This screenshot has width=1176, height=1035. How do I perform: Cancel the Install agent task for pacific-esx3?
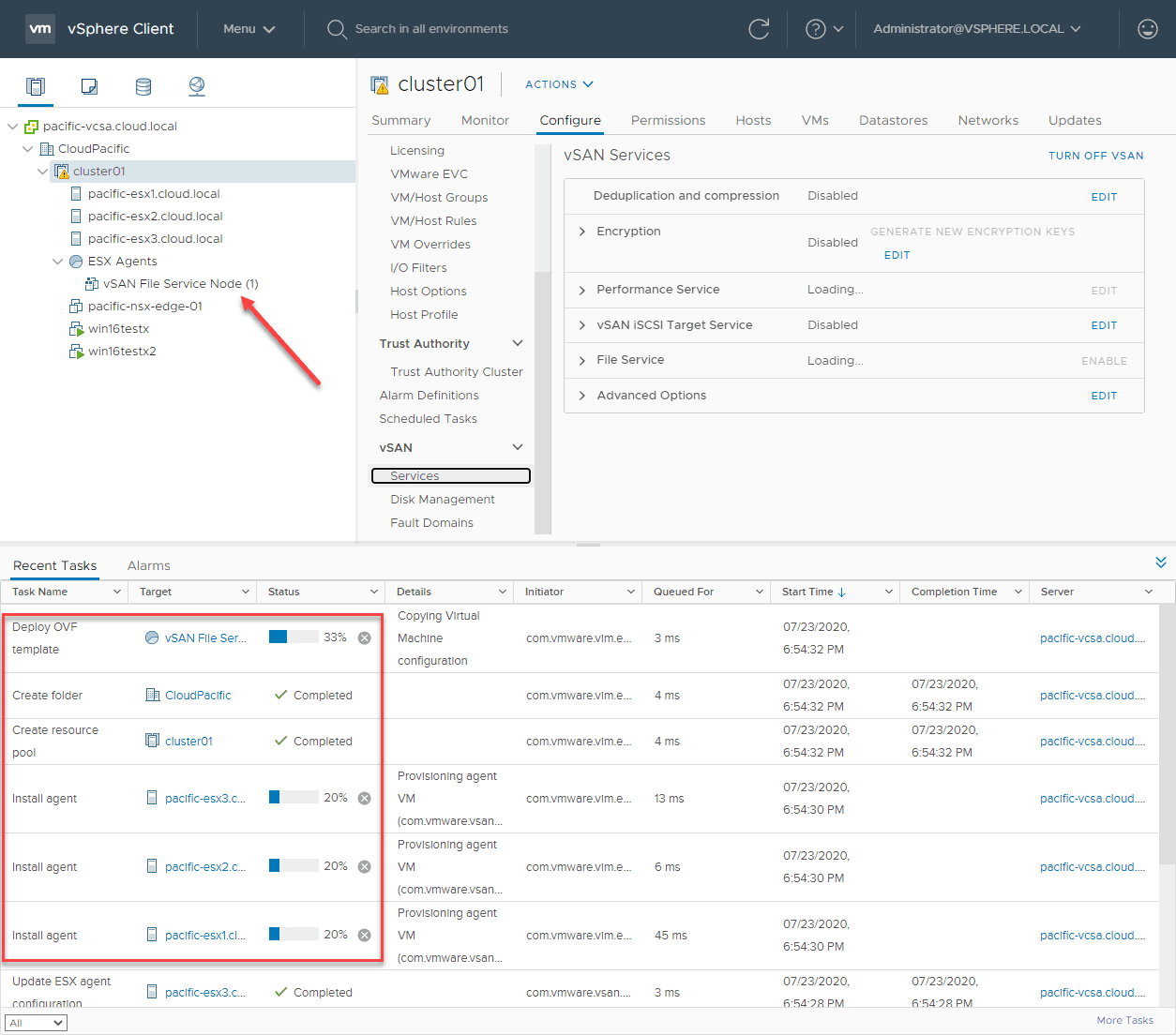365,799
